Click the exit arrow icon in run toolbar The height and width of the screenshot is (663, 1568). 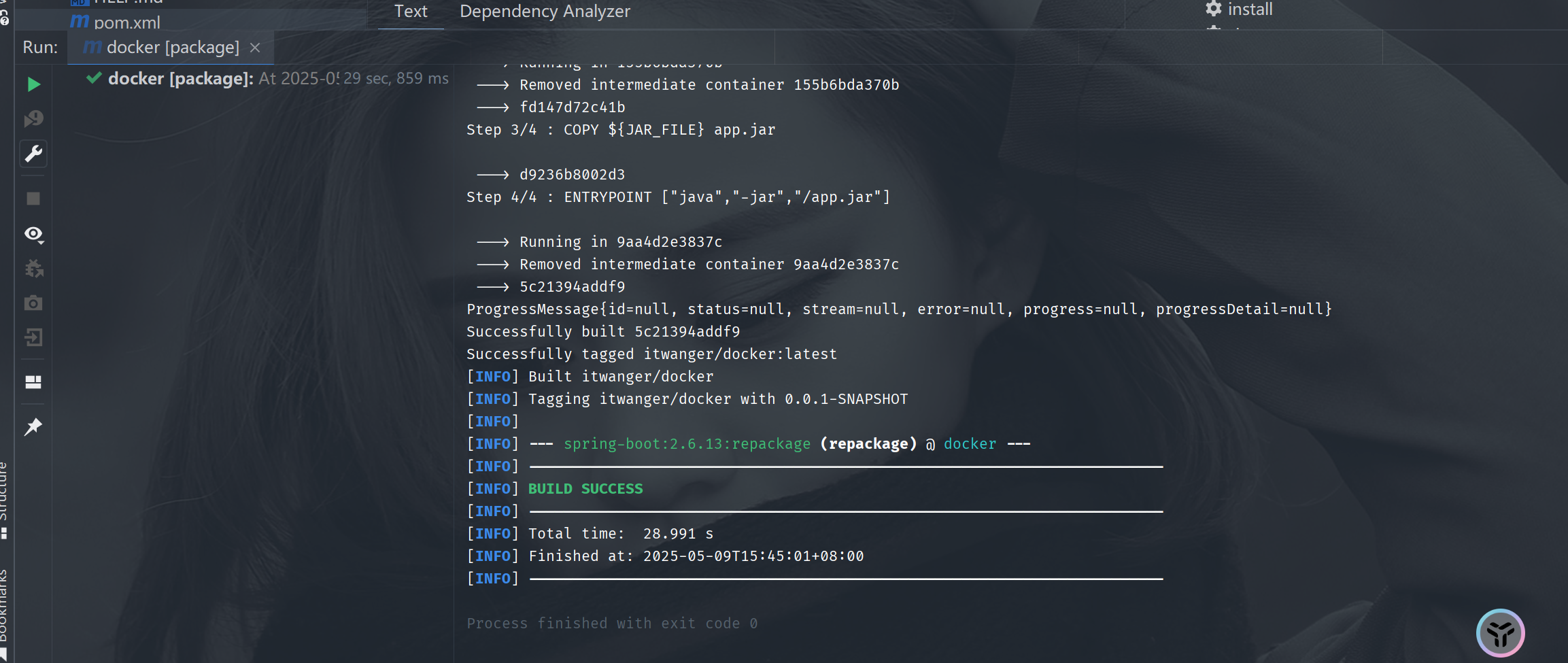(33, 338)
